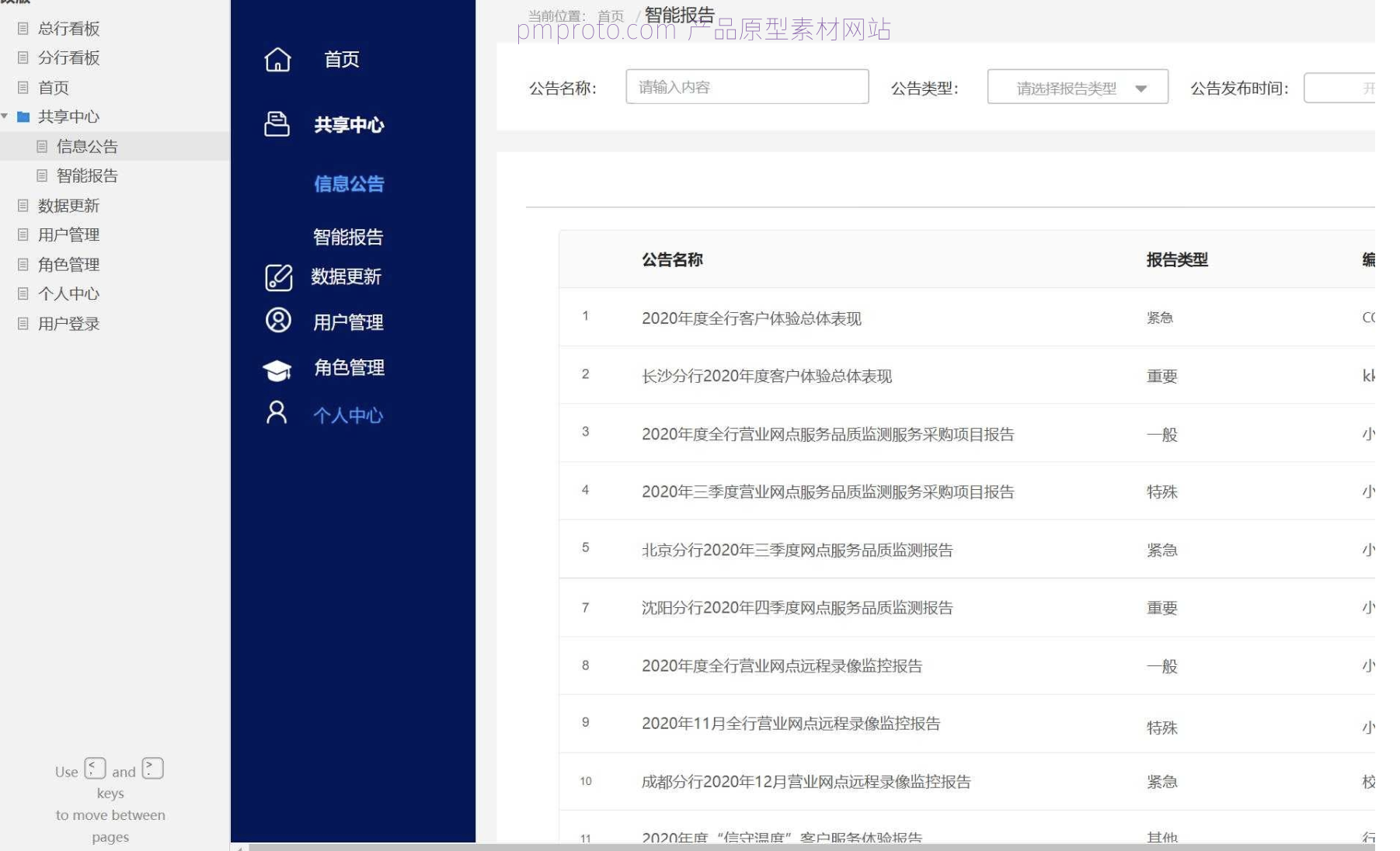Open 首页 page in left tree

coord(54,88)
